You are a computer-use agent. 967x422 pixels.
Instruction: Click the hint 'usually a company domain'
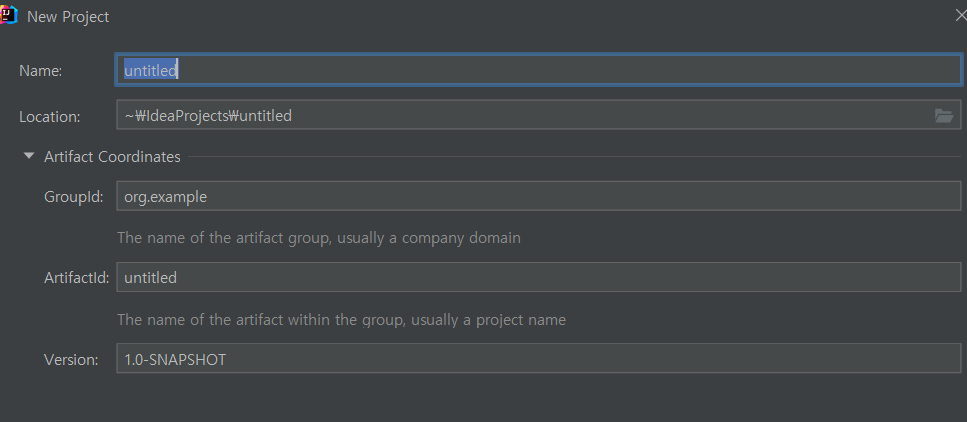click(x=429, y=238)
